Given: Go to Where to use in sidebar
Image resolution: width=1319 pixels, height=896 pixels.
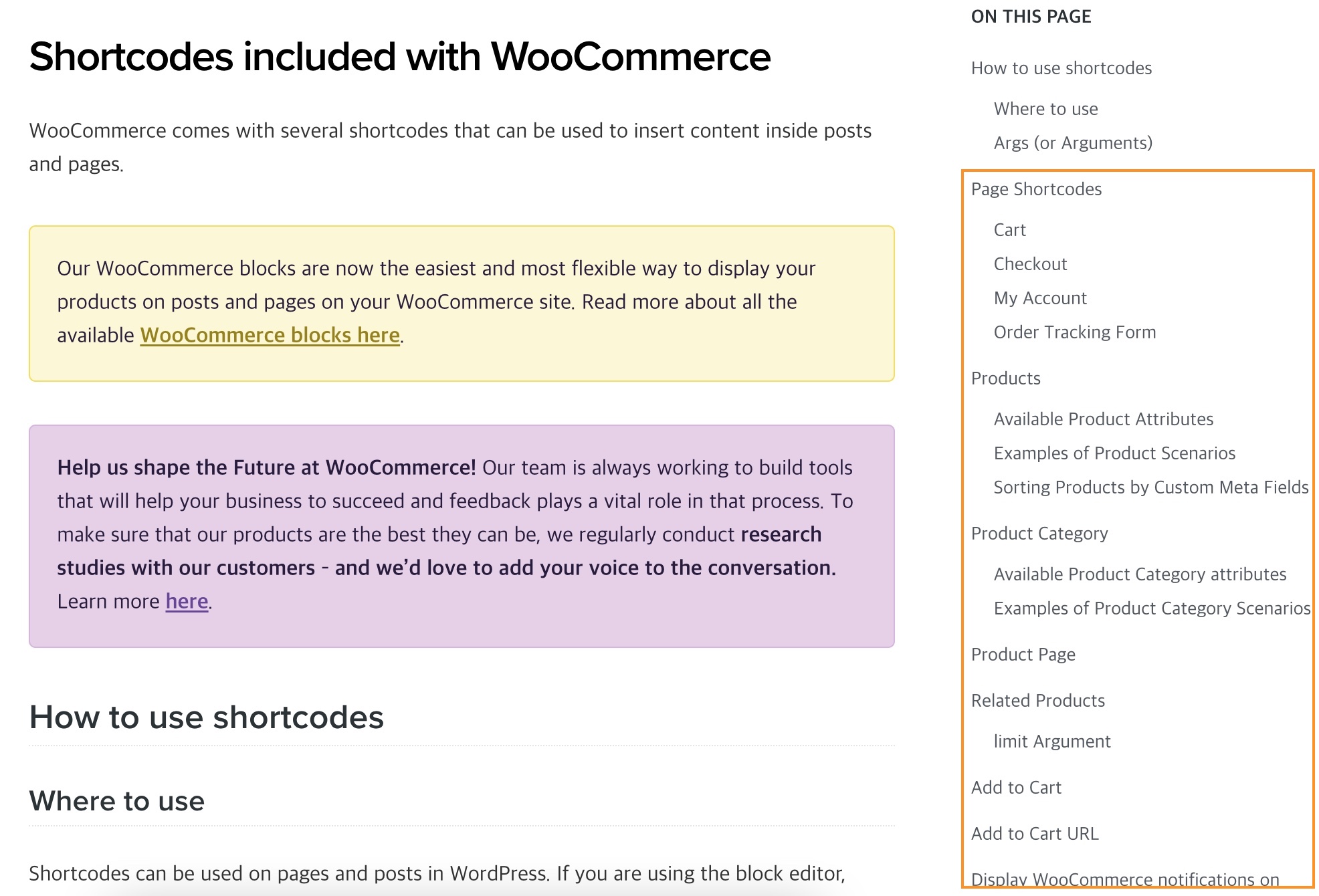Looking at the screenshot, I should pos(1045,109).
